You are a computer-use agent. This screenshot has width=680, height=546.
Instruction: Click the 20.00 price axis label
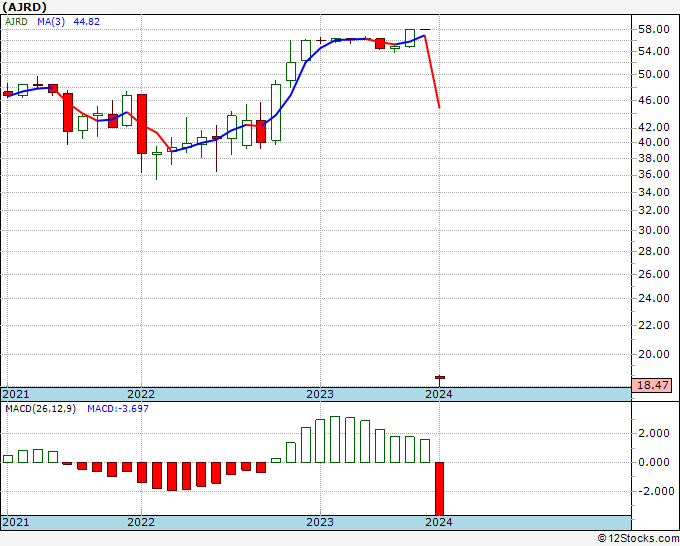coord(654,354)
